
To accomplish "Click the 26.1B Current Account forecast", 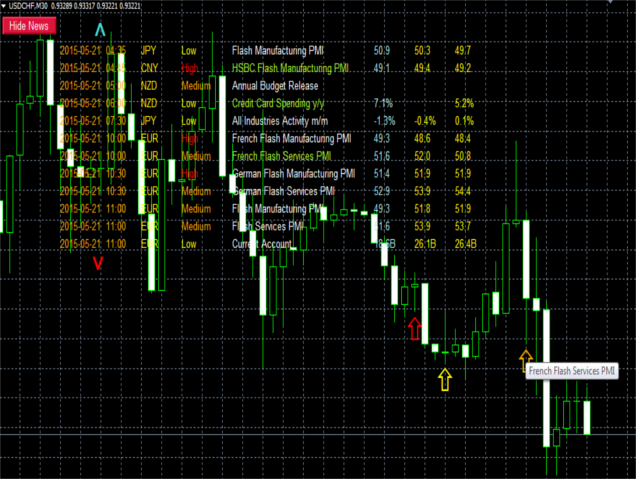I will [x=425, y=244].
